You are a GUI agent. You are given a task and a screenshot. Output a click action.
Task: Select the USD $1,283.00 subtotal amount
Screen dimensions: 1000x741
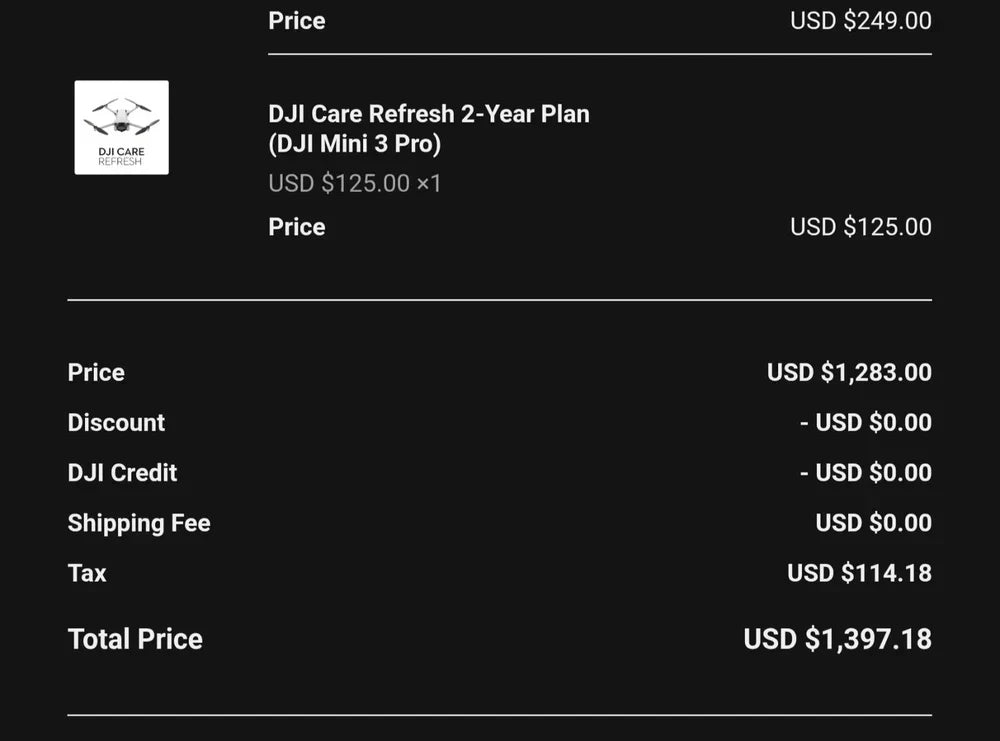pos(849,373)
